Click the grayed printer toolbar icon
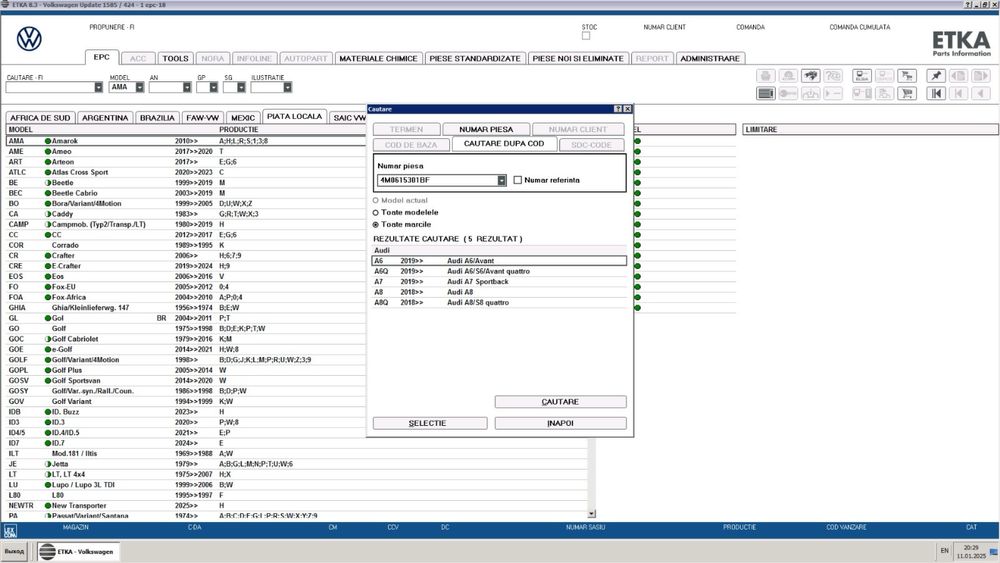Screen dimensions: 1000x563 click(766, 76)
